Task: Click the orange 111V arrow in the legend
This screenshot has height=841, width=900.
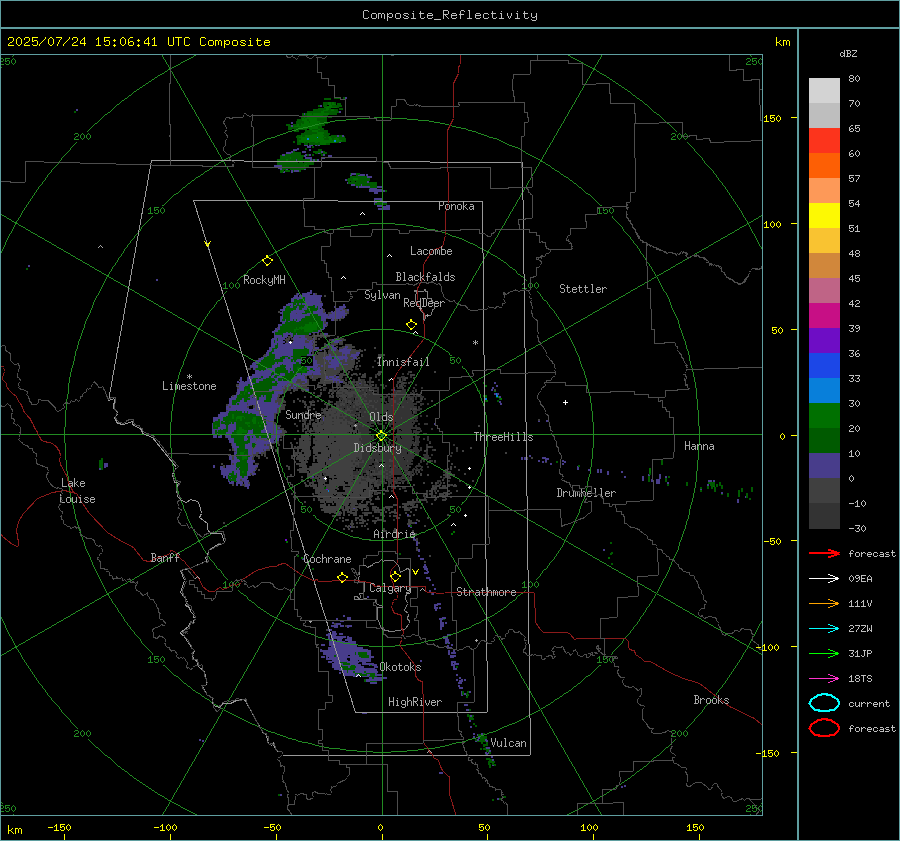Action: pos(824,603)
